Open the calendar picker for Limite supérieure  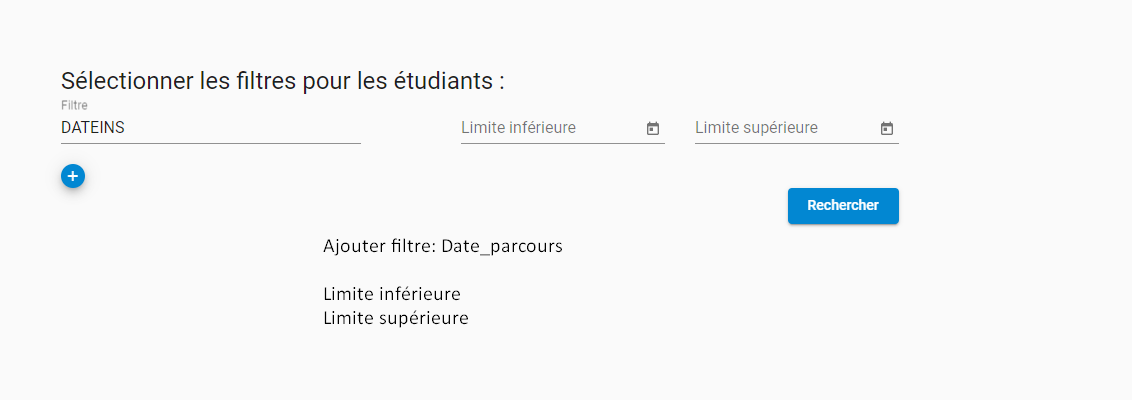point(887,129)
